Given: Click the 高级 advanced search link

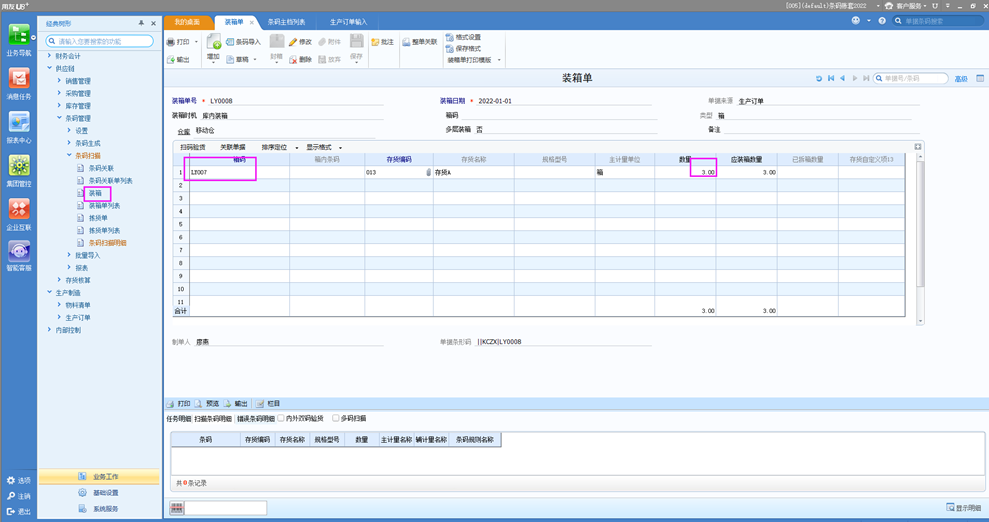Looking at the screenshot, I should pos(961,79).
